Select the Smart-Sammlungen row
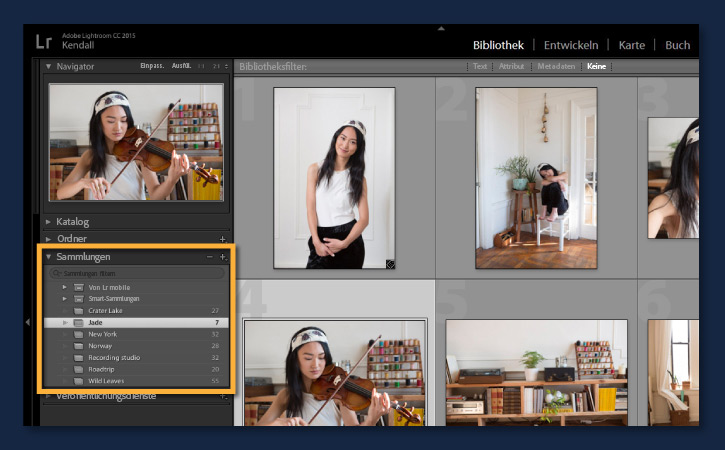This screenshot has width=725, height=450. coord(136,299)
